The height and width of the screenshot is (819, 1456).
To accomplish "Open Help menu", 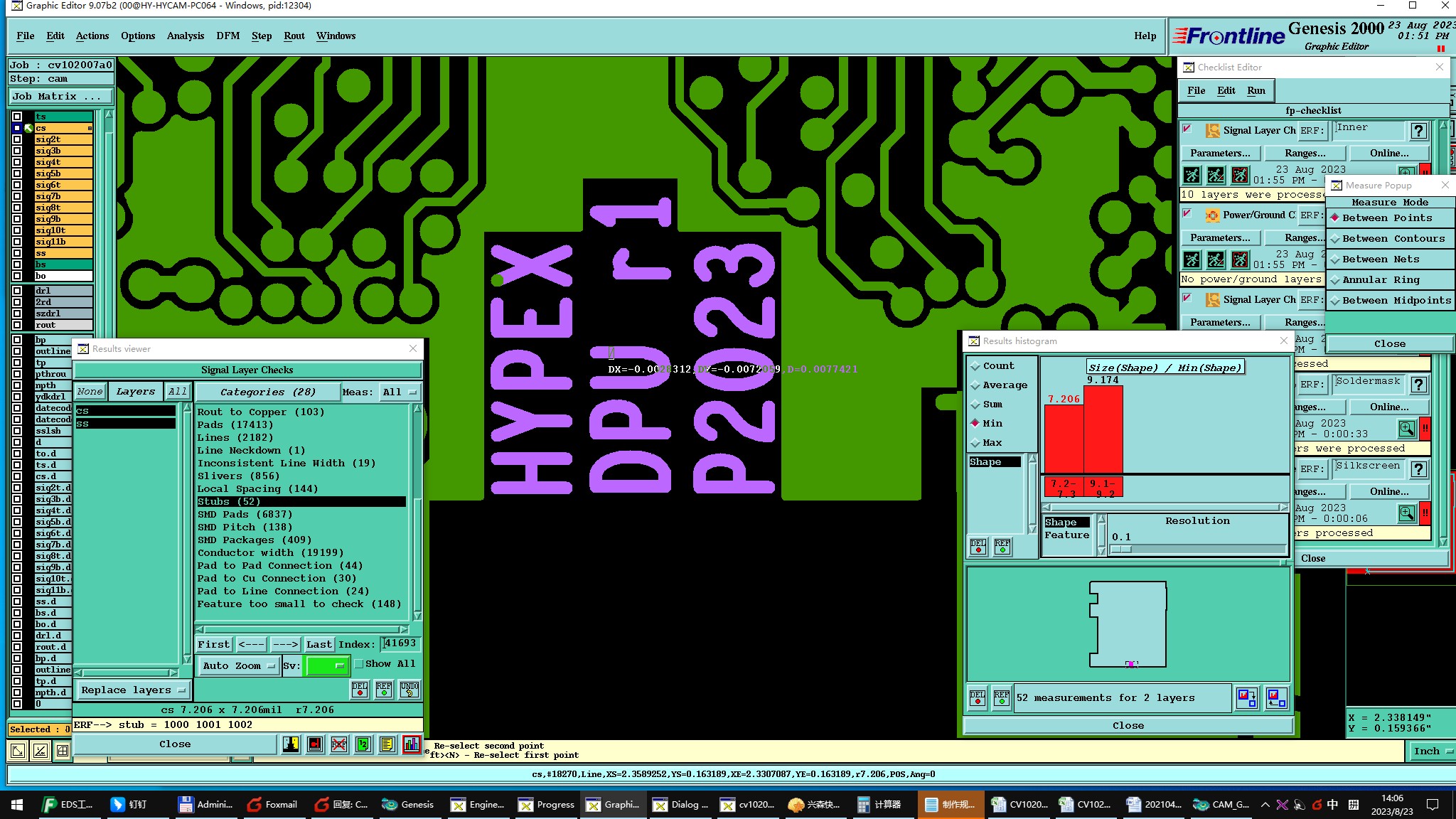I will pyautogui.click(x=1145, y=36).
